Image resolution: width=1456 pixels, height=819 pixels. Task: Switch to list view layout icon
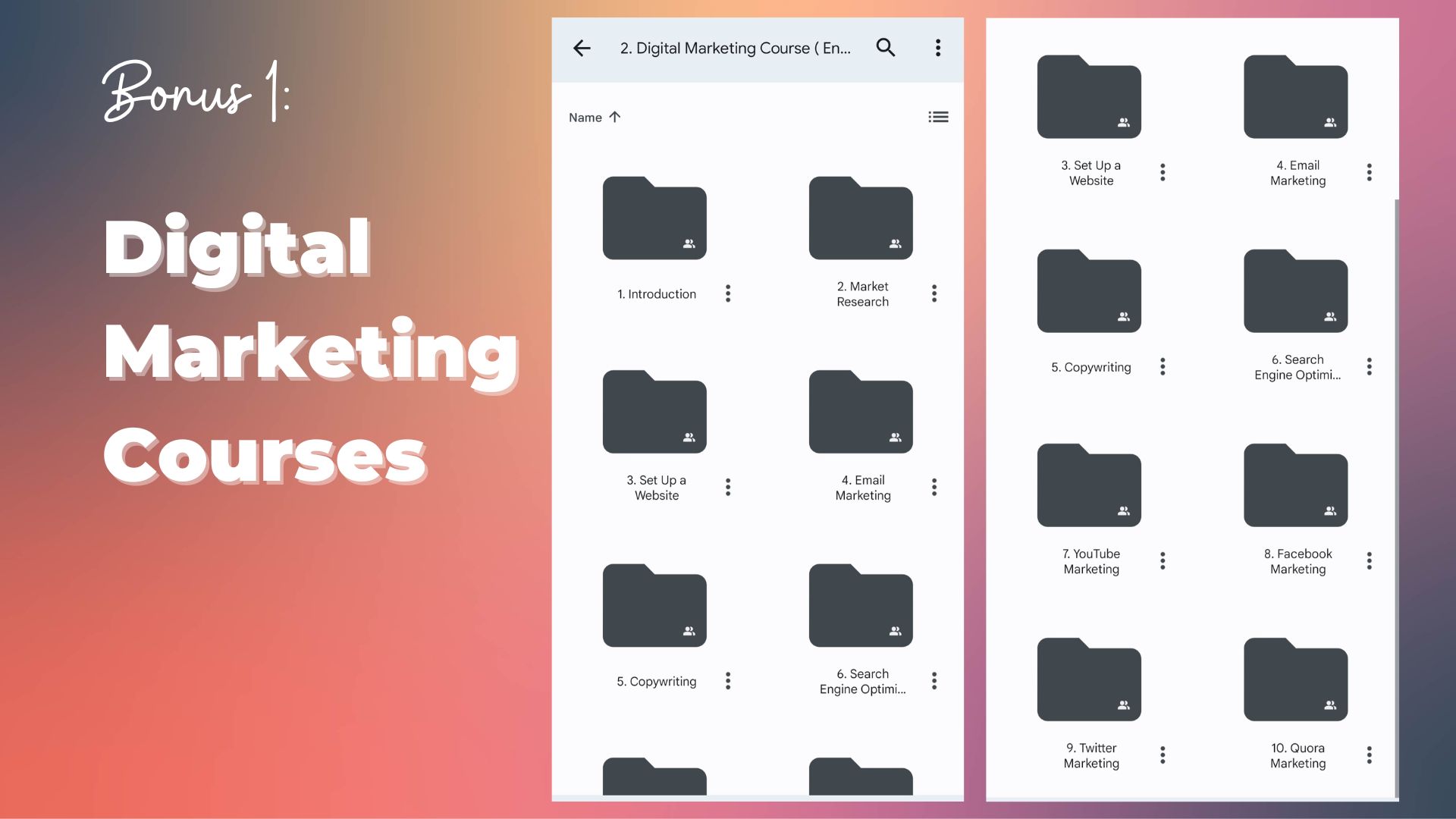938,118
